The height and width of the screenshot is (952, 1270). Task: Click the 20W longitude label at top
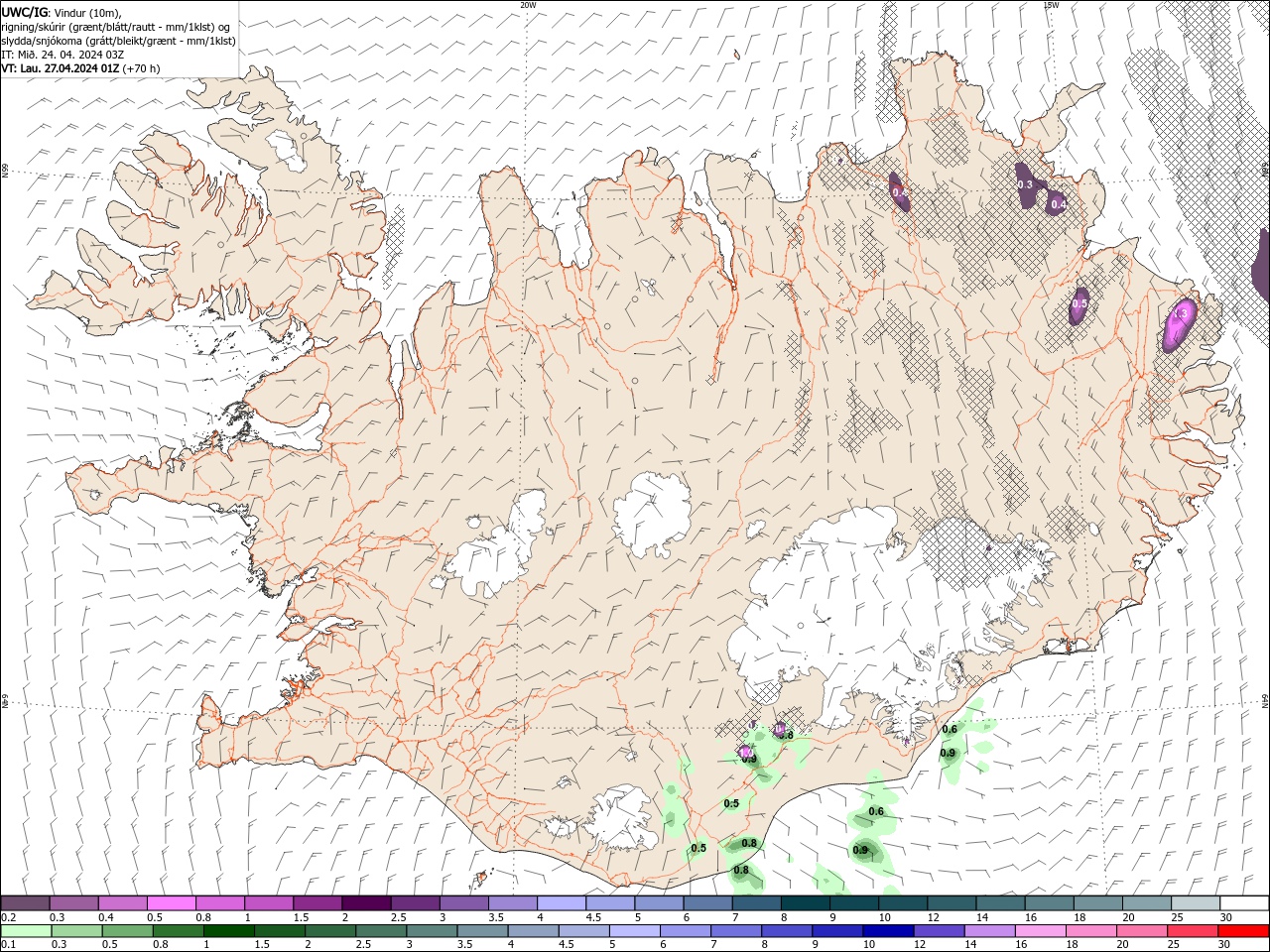(x=528, y=5)
